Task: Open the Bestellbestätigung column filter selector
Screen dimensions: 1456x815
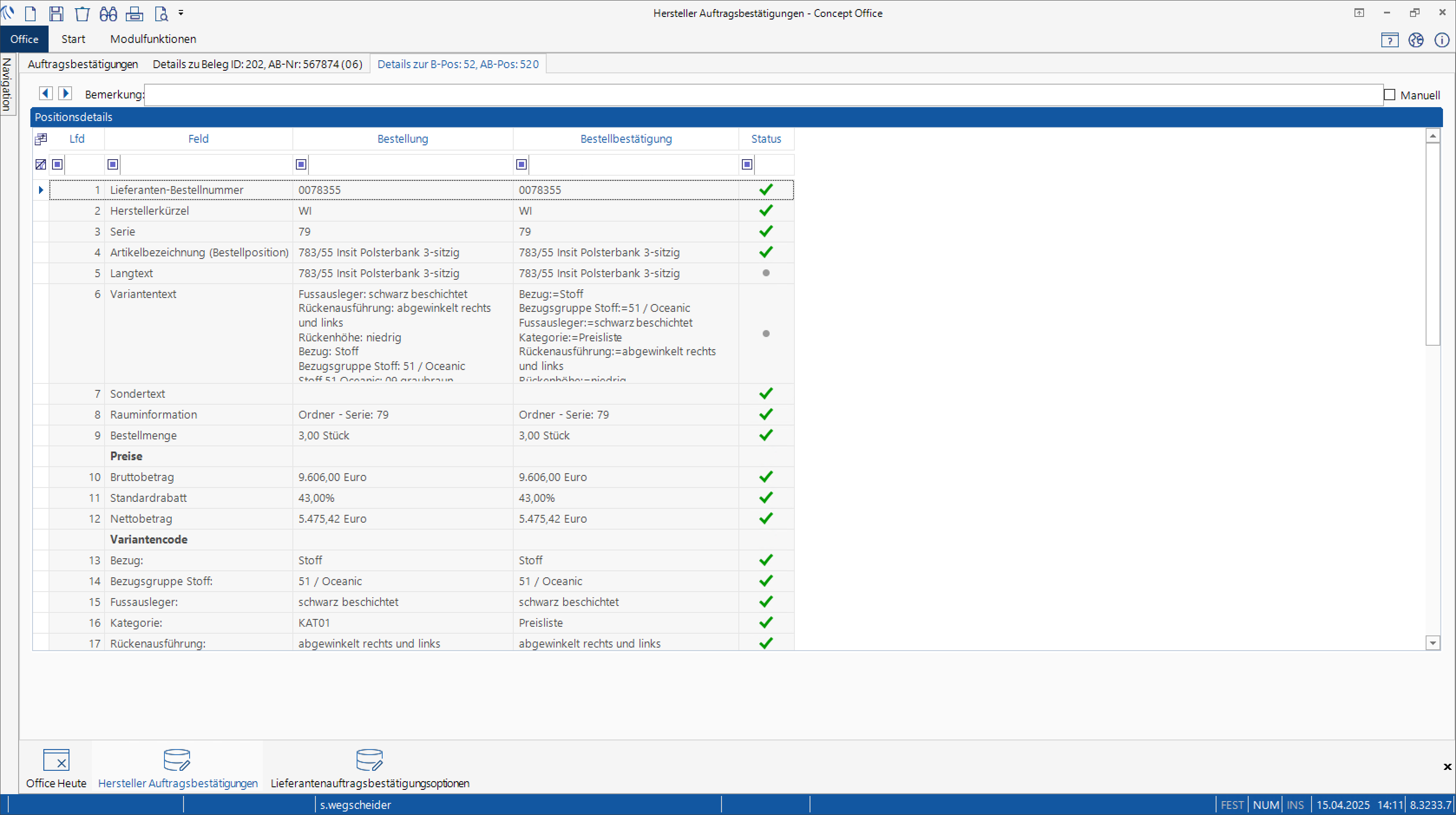Action: (521, 164)
